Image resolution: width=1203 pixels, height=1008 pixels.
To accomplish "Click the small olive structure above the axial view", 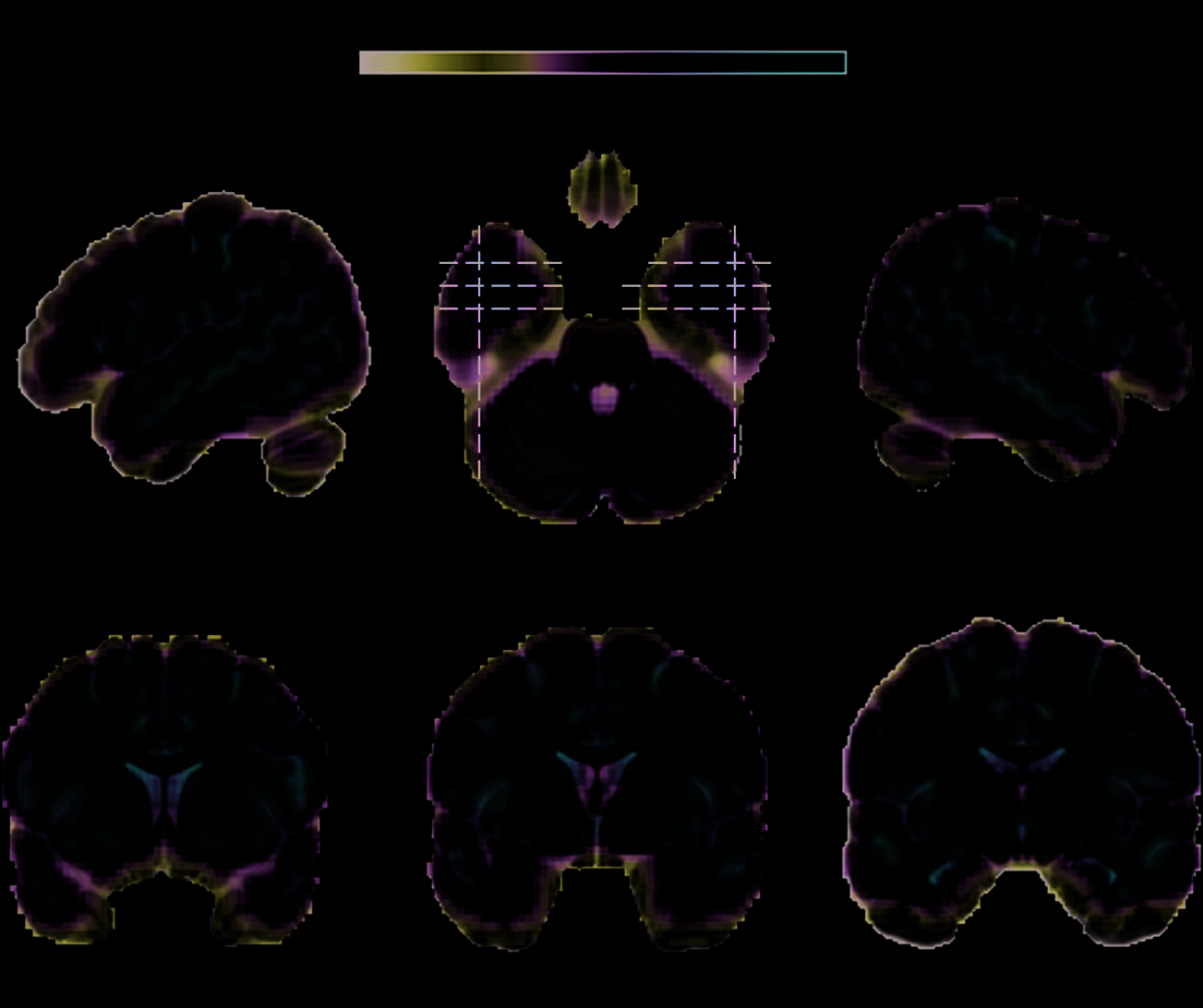I will 603,189.
